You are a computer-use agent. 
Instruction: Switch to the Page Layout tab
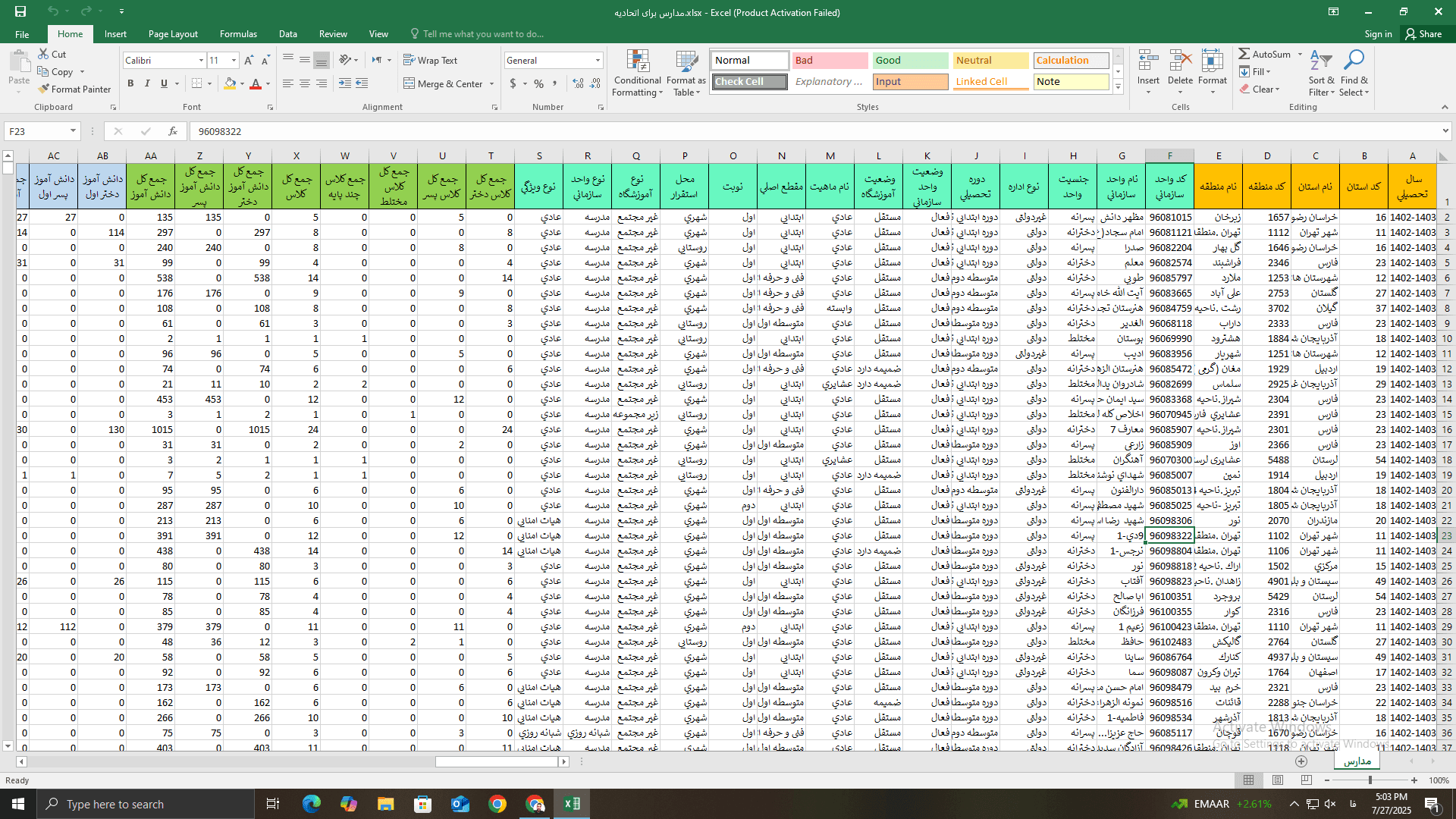173,34
